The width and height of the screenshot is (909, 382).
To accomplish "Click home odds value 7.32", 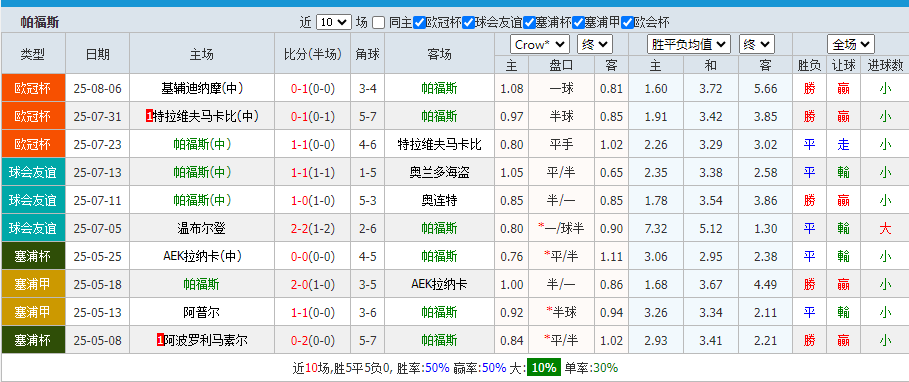I will click(656, 228).
